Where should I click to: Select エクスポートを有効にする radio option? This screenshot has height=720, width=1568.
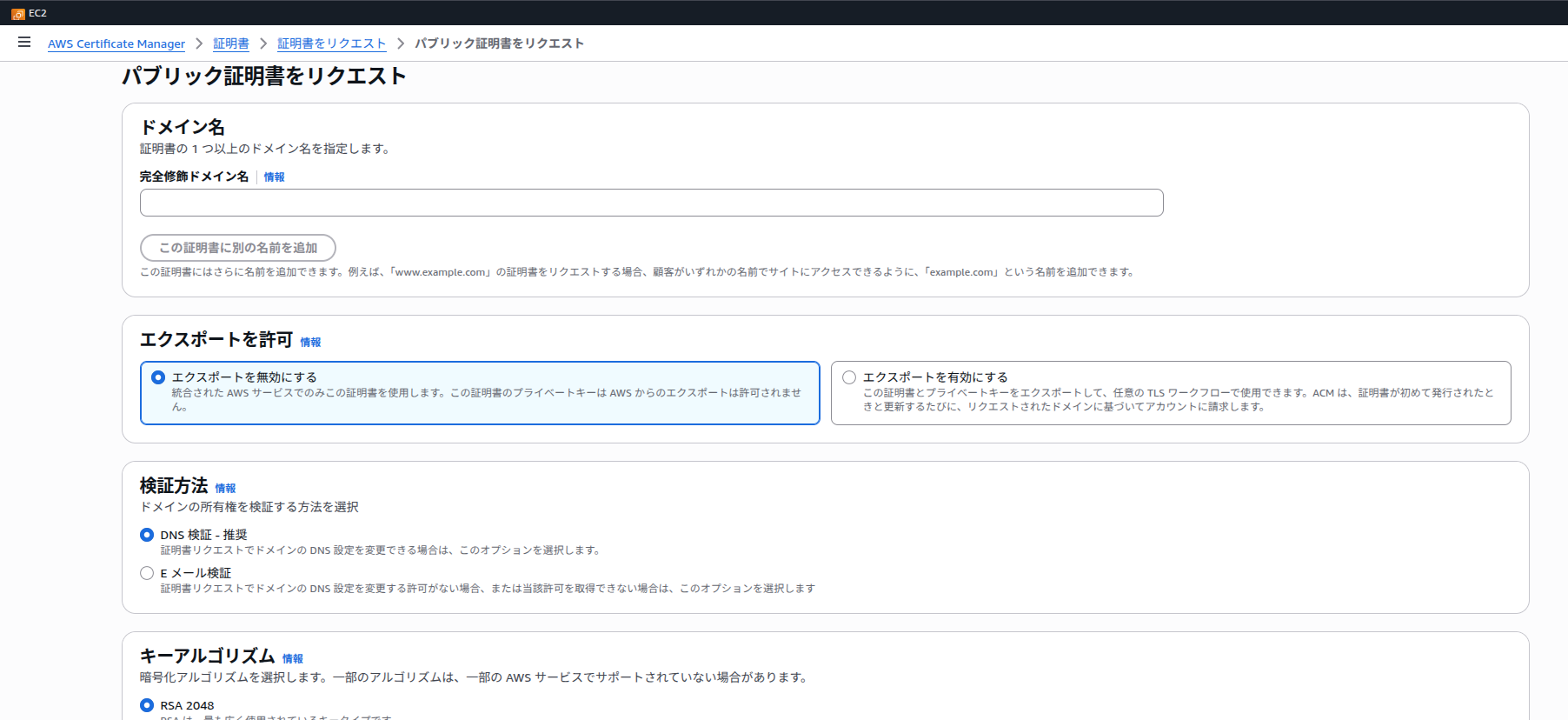click(x=849, y=377)
